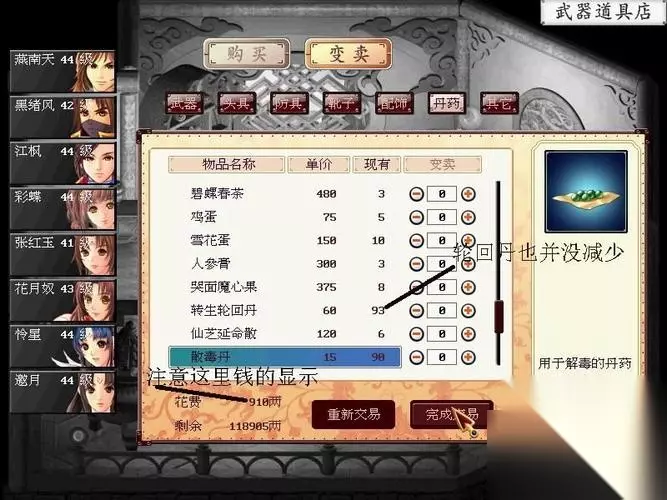This screenshot has height=500, width=667.
Task: Click 完成交易 to finish transaction
Action: 451,414
